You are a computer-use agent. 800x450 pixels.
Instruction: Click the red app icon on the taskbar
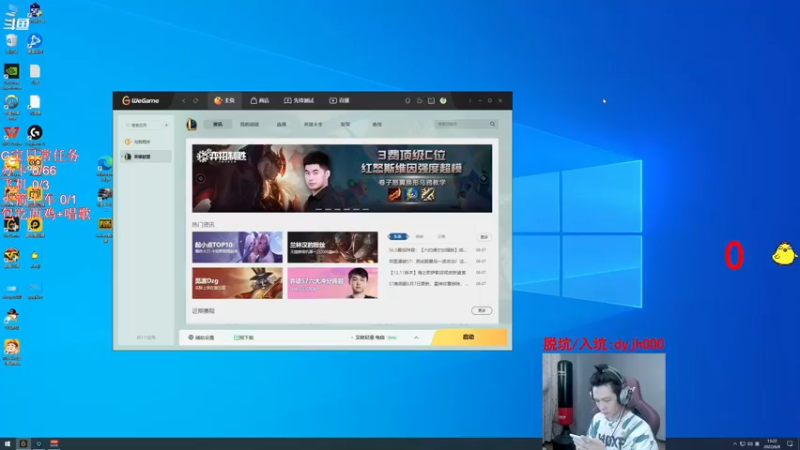54,444
